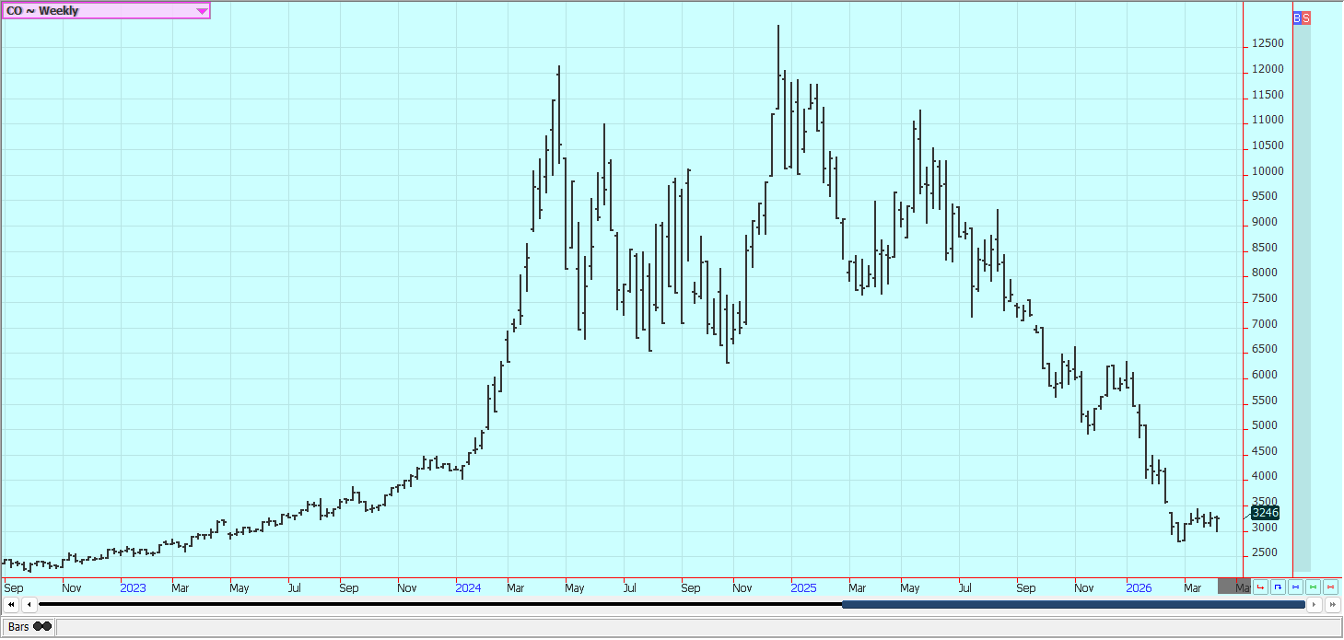Click the 2024 label on time axis
Viewport: 1344px width, 640px height.
pyautogui.click(x=468, y=588)
